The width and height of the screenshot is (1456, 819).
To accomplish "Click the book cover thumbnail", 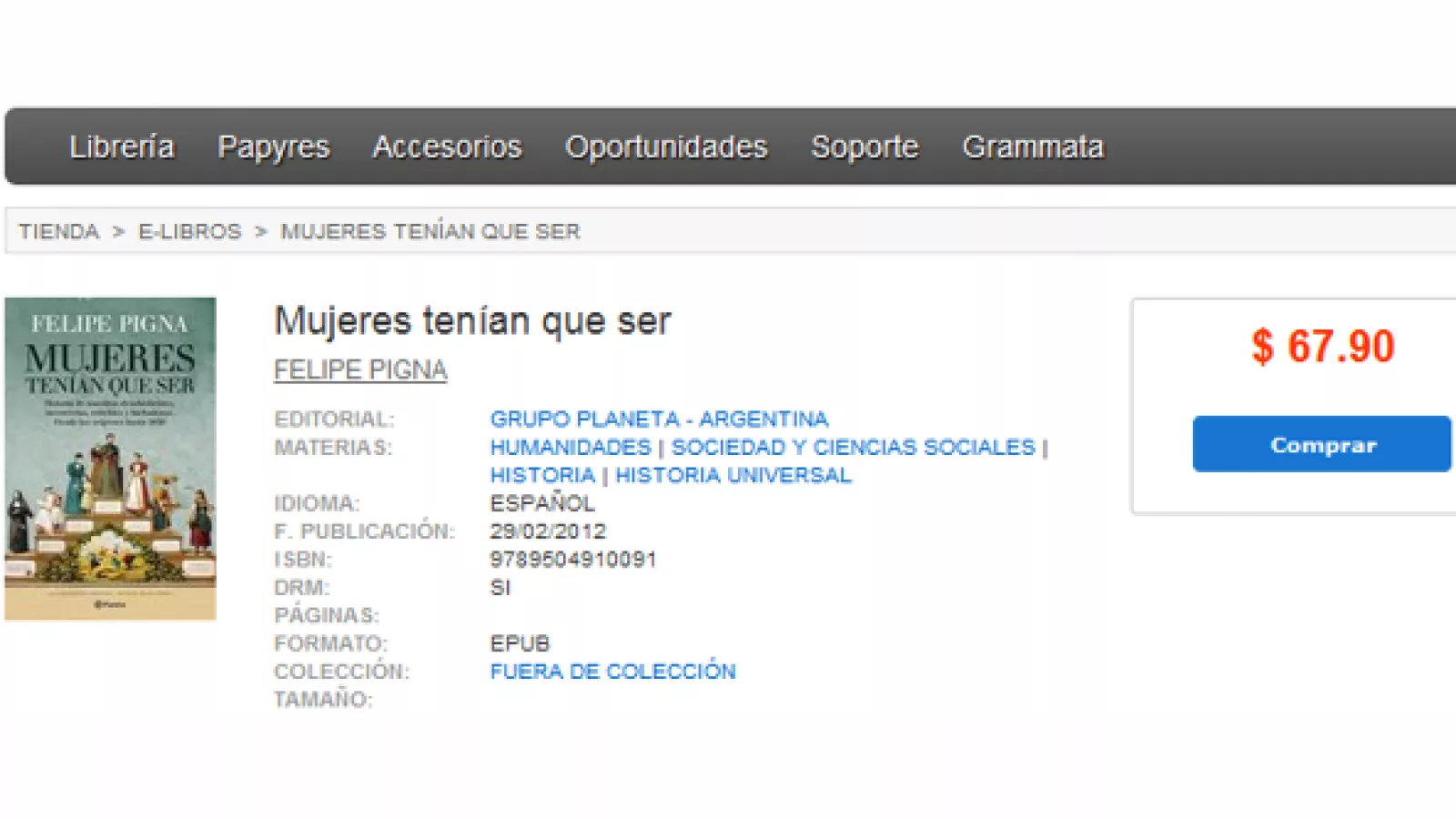I will [110, 459].
